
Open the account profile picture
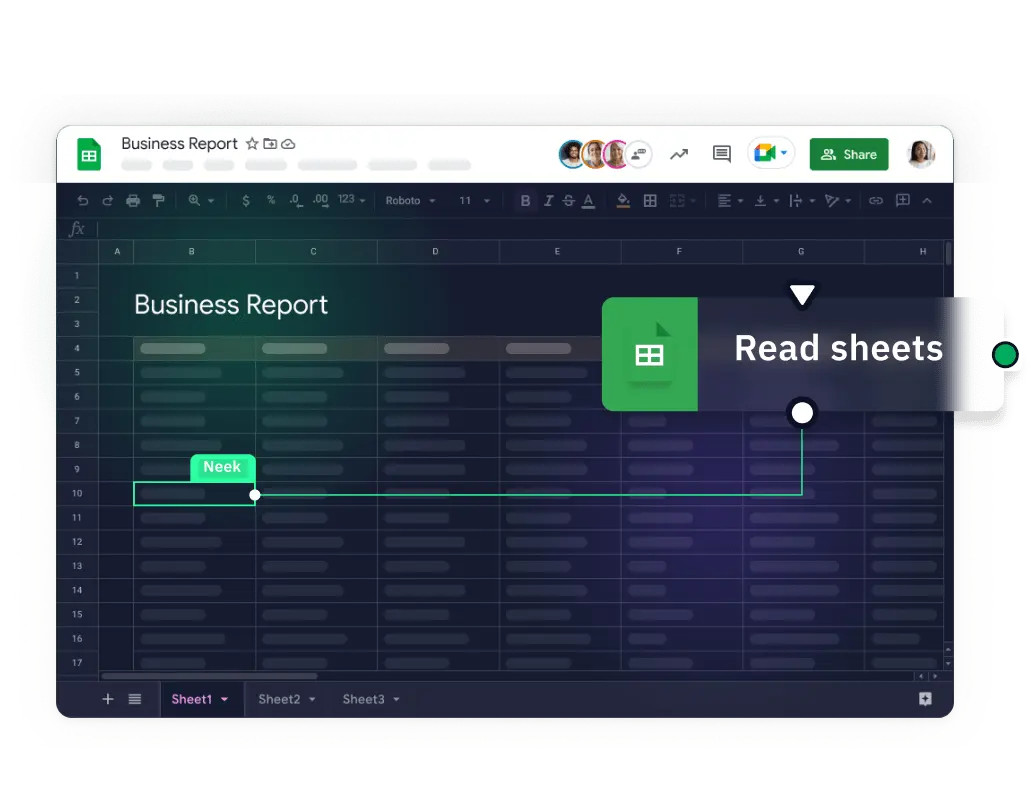coord(920,154)
